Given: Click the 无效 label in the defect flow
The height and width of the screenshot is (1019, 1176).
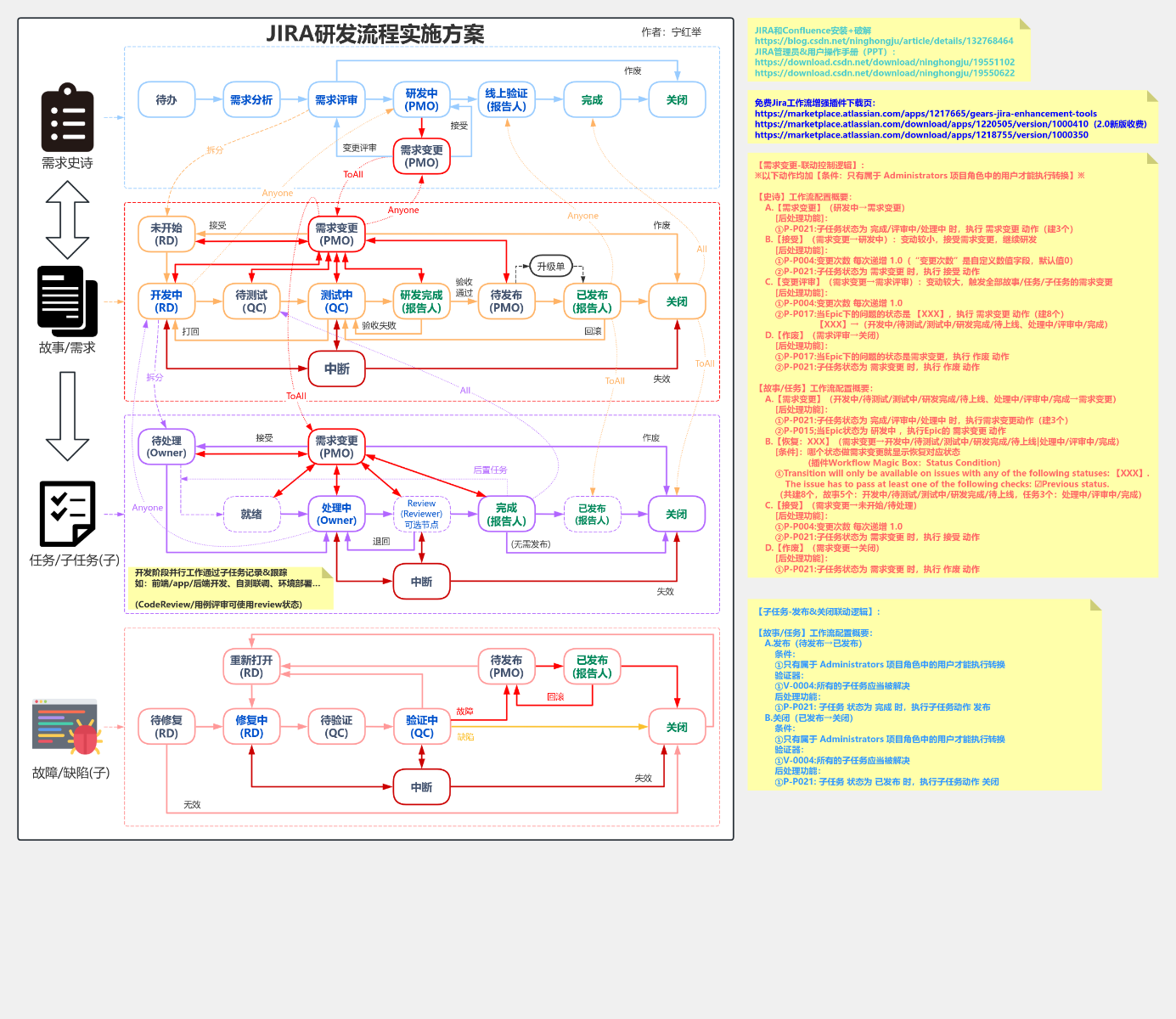Looking at the screenshot, I should coord(192,804).
